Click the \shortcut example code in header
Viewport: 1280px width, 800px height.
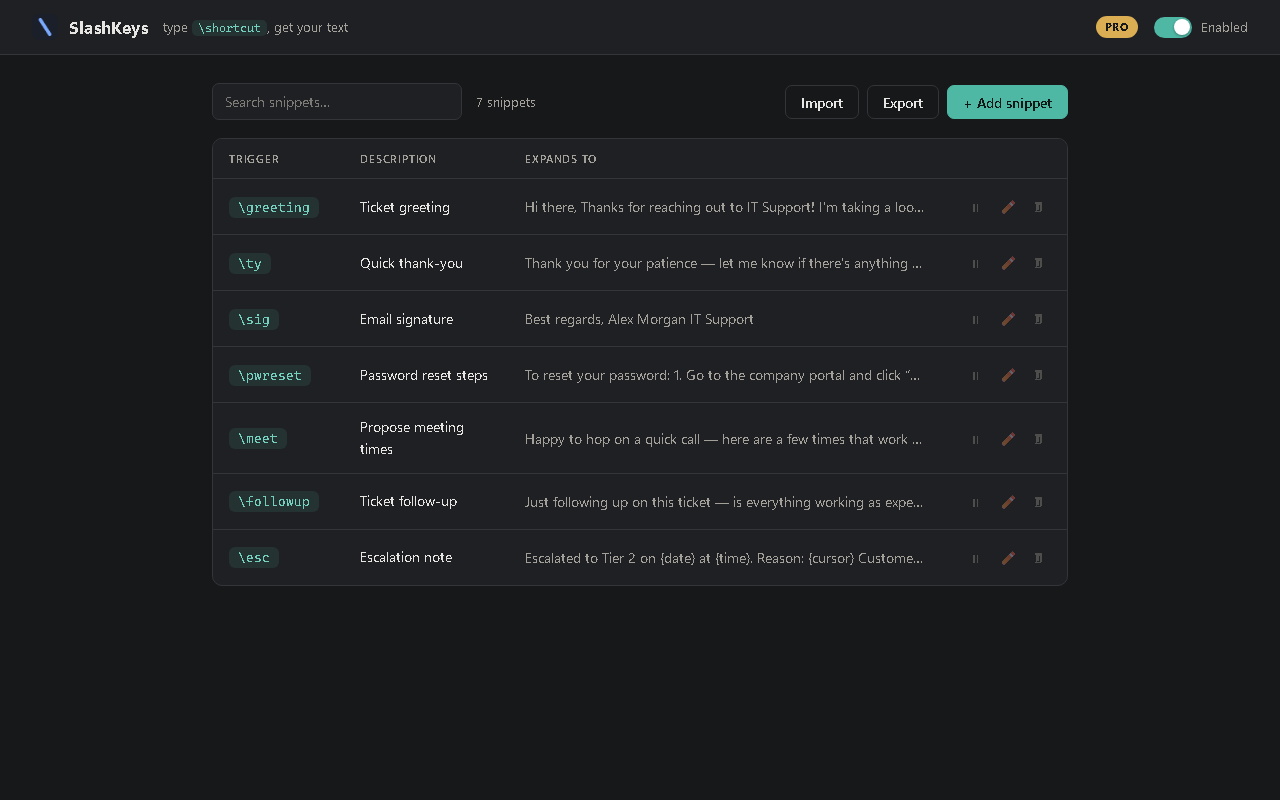coord(229,28)
